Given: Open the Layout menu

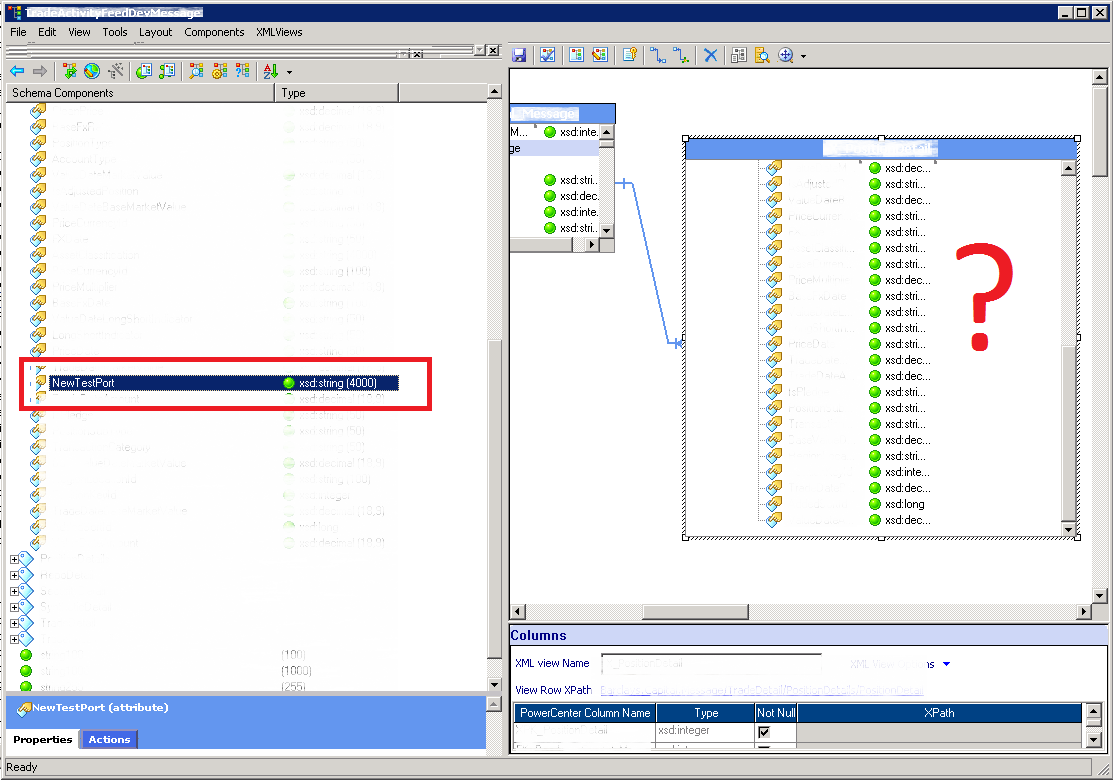Looking at the screenshot, I should point(155,32).
